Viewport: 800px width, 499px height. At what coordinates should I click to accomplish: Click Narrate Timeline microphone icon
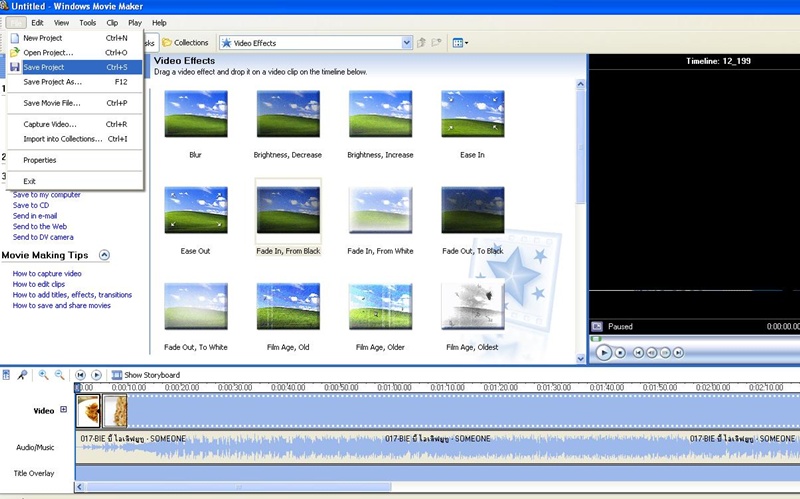(22, 375)
